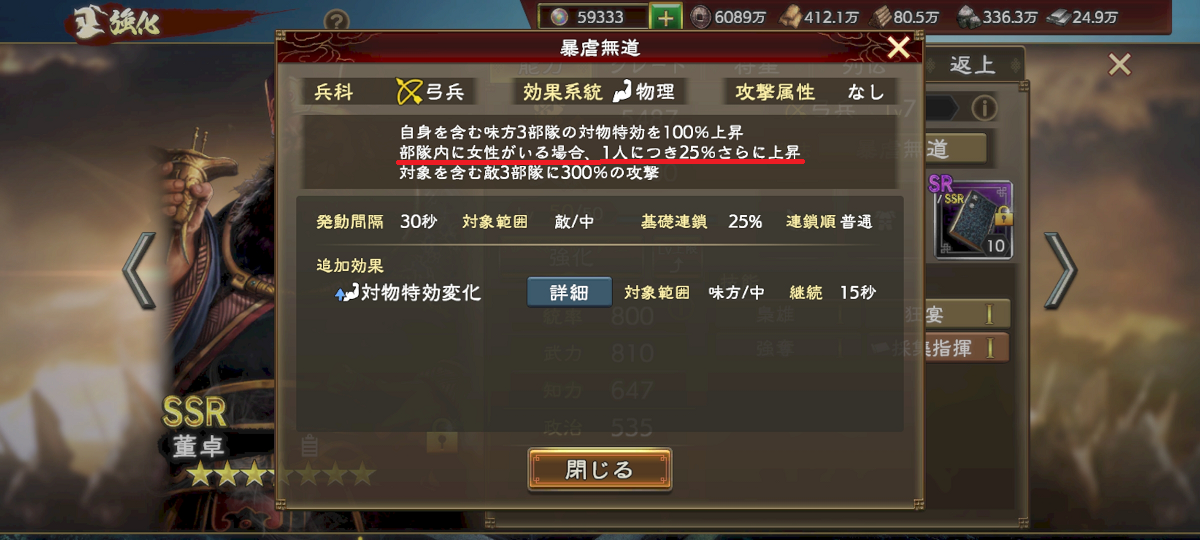Close the 暴虐無道 skill dialog

pyautogui.click(x=898, y=47)
